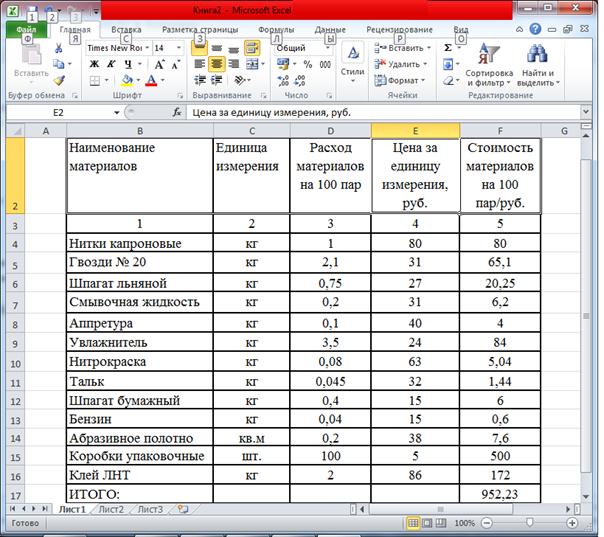
Task: Switch to Review (Рецензирование) tab
Action: (x=399, y=30)
